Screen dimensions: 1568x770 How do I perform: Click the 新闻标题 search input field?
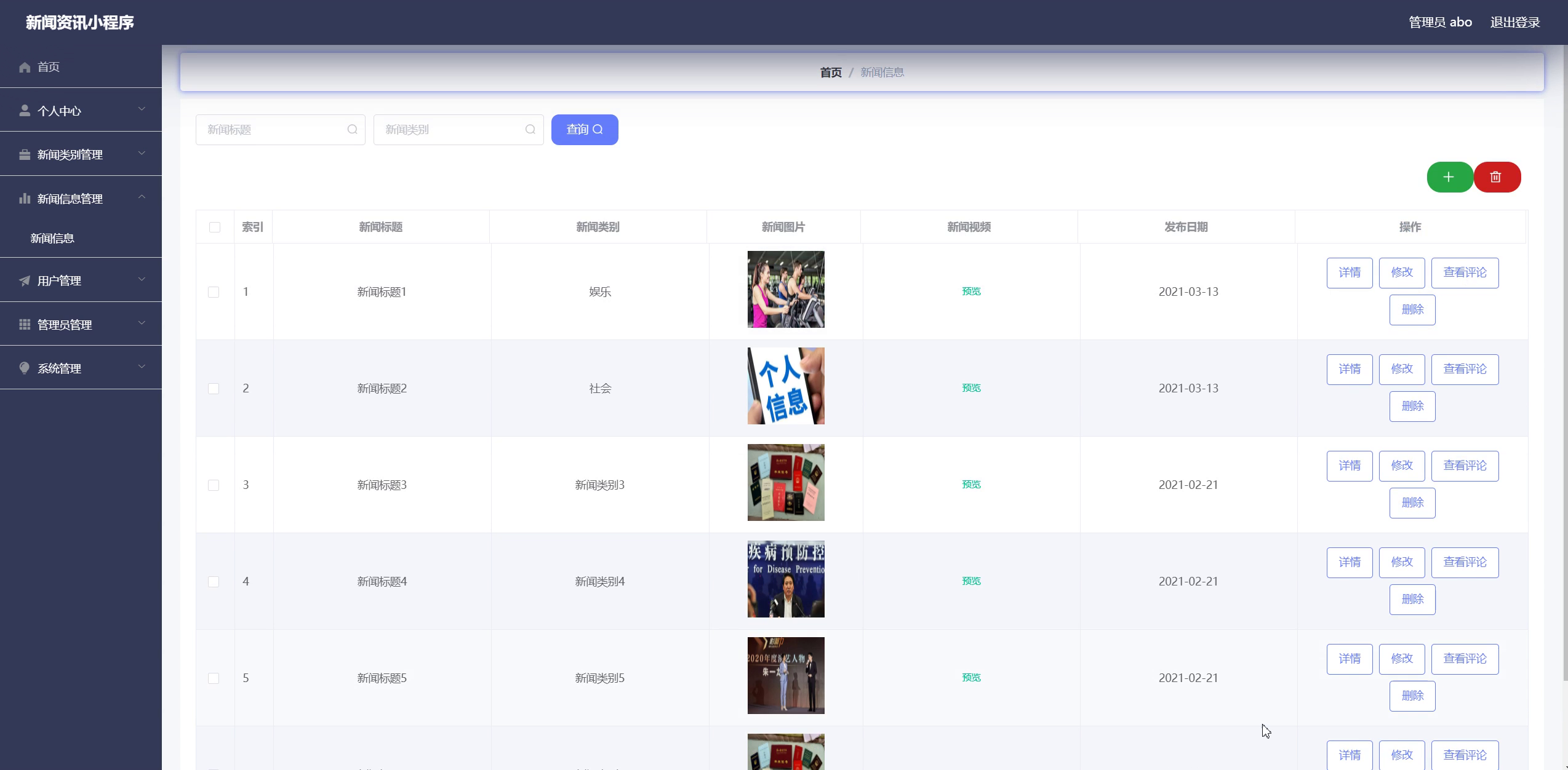click(281, 130)
